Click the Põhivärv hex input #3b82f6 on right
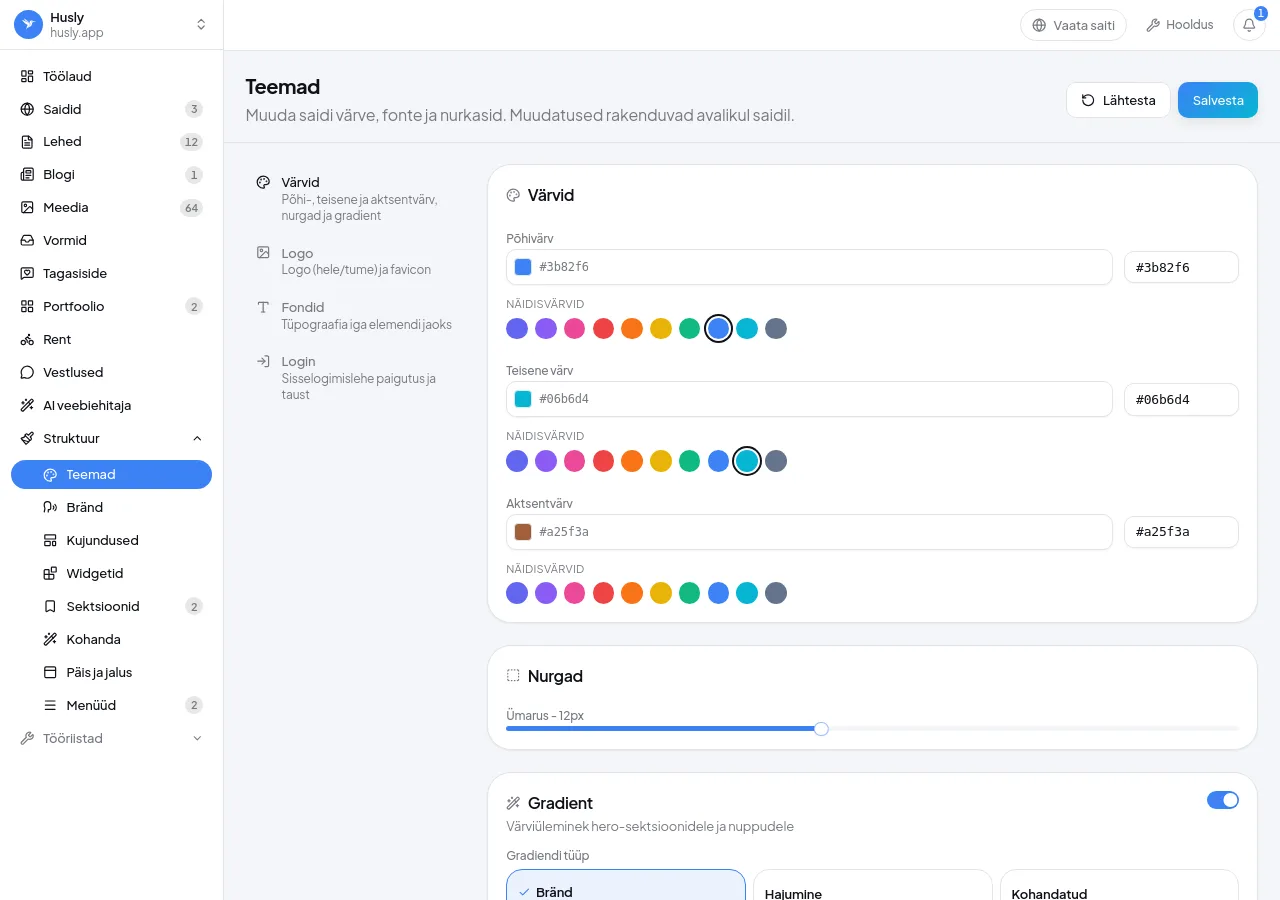1280x900 pixels. (1181, 267)
